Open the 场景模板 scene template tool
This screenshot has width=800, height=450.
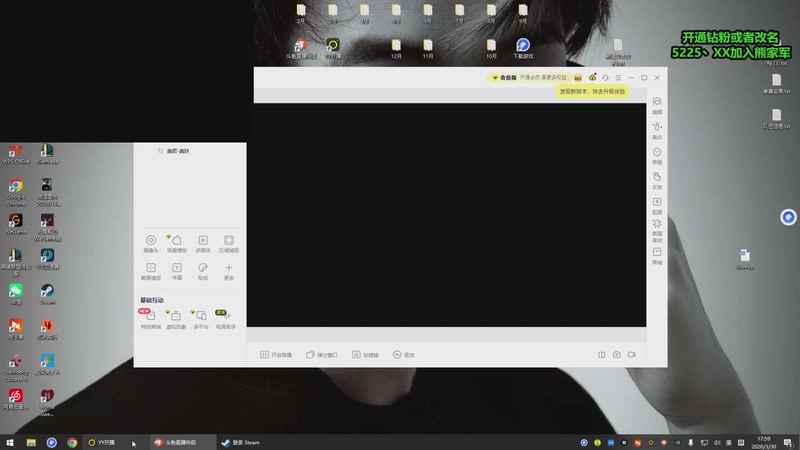click(176, 240)
